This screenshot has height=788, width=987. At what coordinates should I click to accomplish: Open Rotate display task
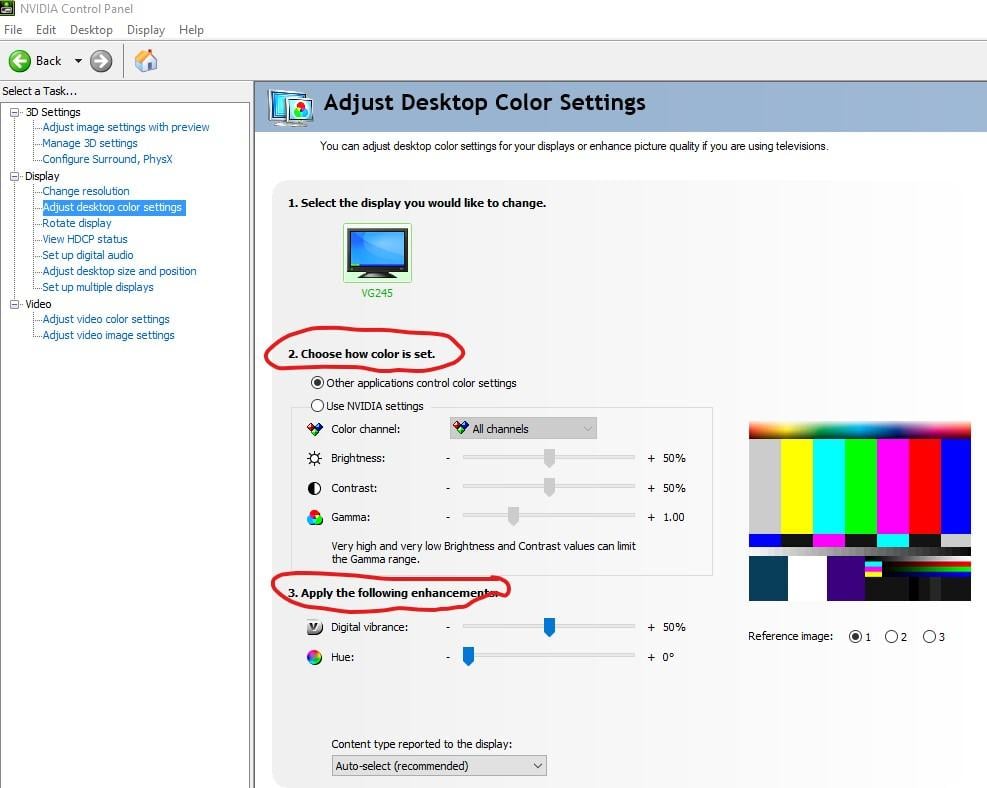tap(77, 223)
